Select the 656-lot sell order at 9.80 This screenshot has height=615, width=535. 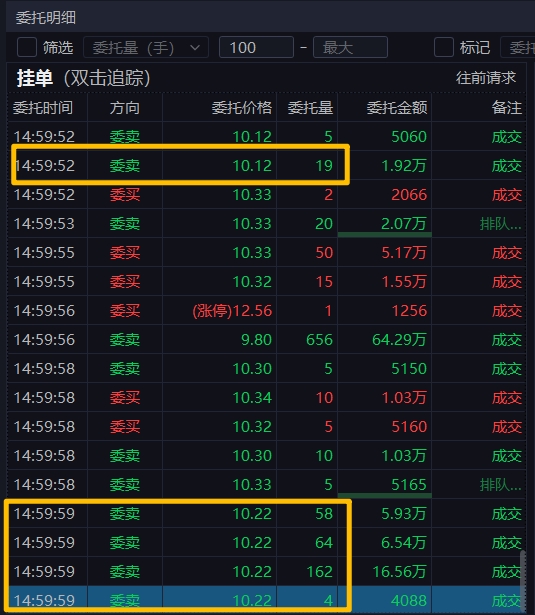click(266, 339)
